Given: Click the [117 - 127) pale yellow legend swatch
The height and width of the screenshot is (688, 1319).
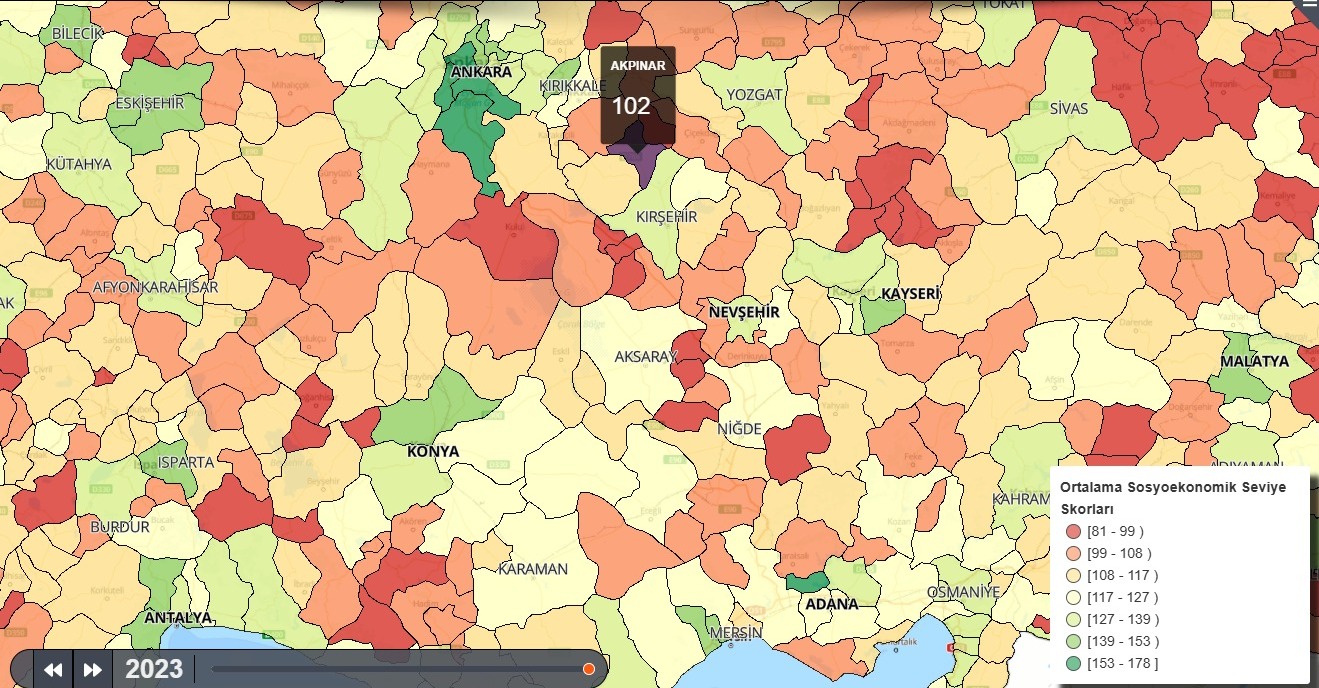Looking at the screenshot, I should click(1074, 597).
